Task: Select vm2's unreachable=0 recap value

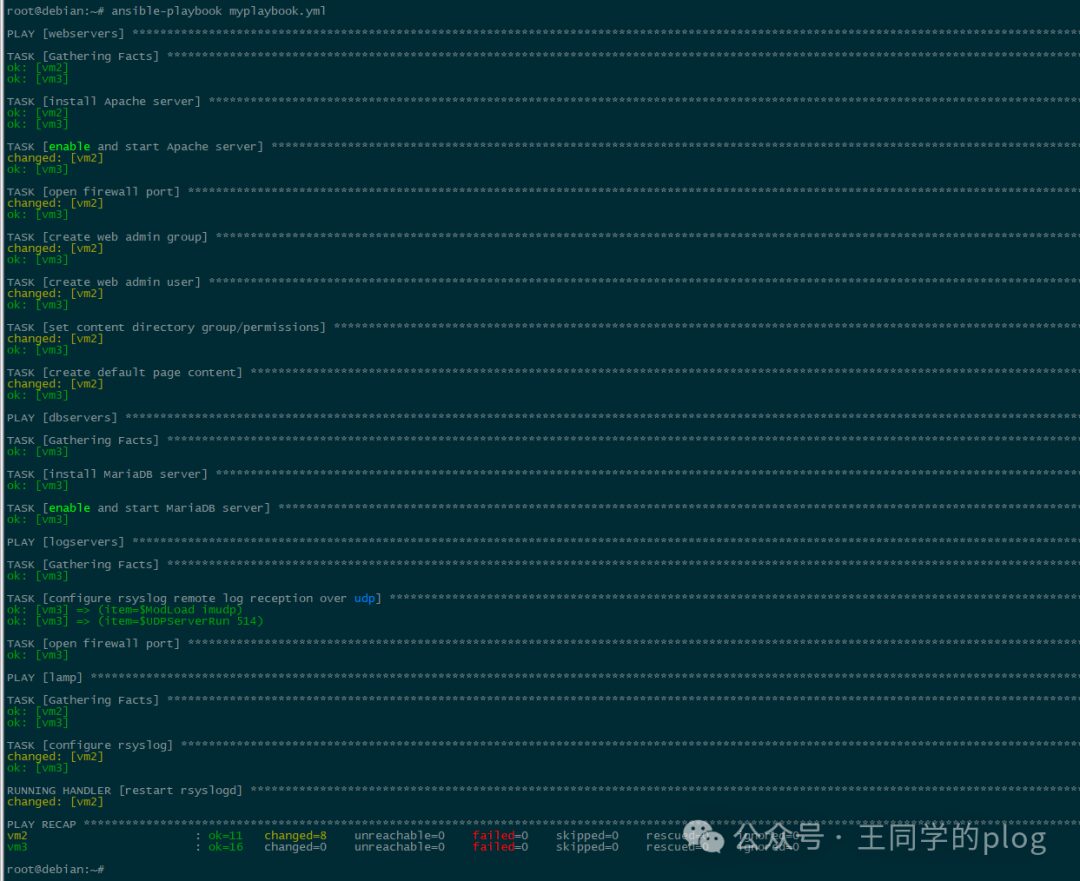Action: (x=399, y=836)
